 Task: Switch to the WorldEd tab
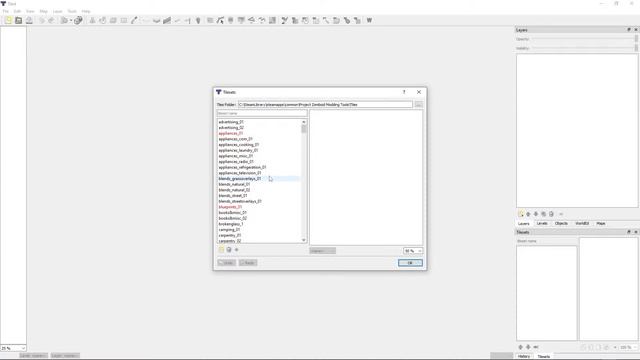pos(582,224)
